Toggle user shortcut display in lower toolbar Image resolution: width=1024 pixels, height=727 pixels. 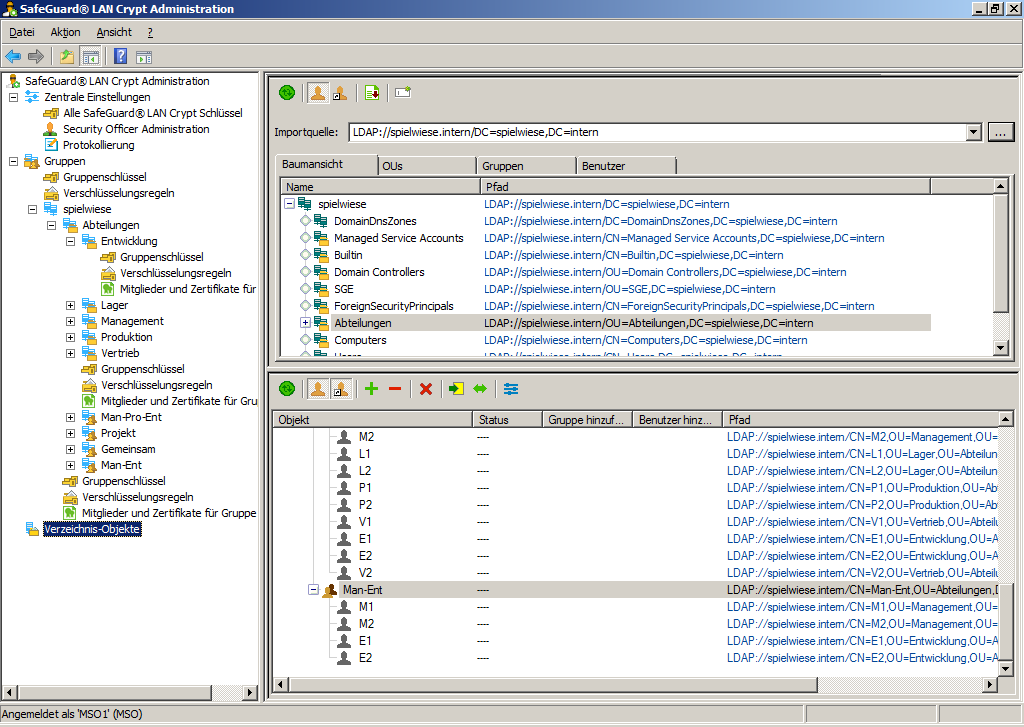[x=341, y=389]
